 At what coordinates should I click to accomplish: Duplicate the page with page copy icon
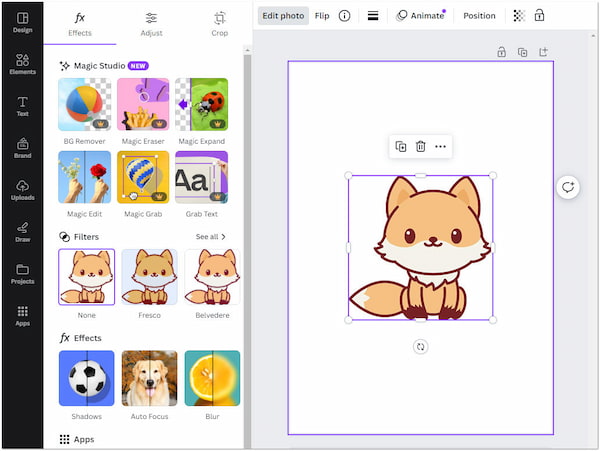[522, 52]
